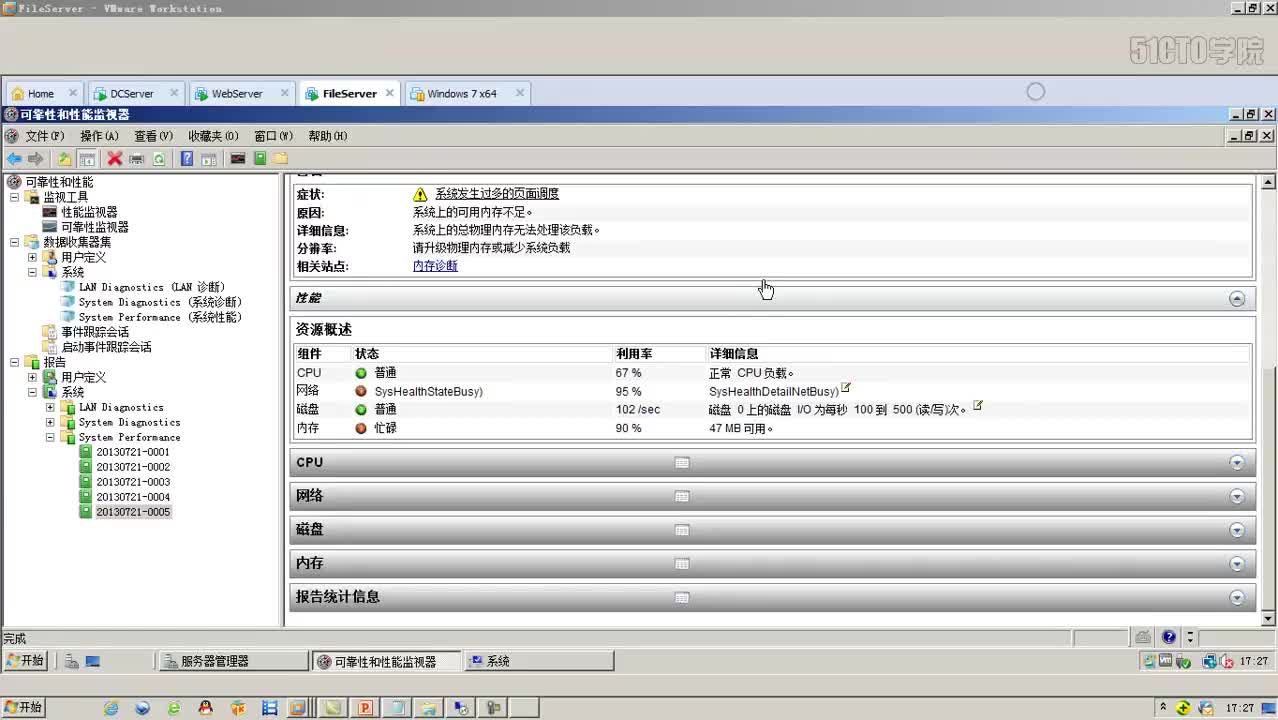Click the yellow folder toolbar icon
The height and width of the screenshot is (720, 1278).
tap(281, 159)
